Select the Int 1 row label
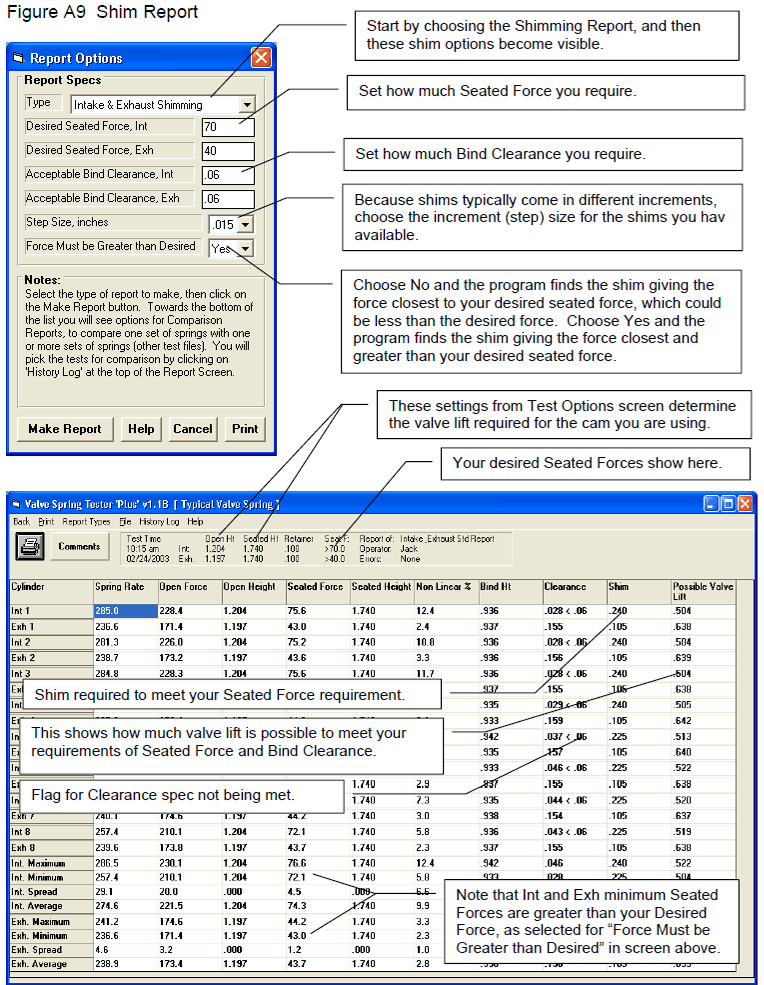The height and width of the screenshot is (985, 764). pyautogui.click(x=52, y=611)
